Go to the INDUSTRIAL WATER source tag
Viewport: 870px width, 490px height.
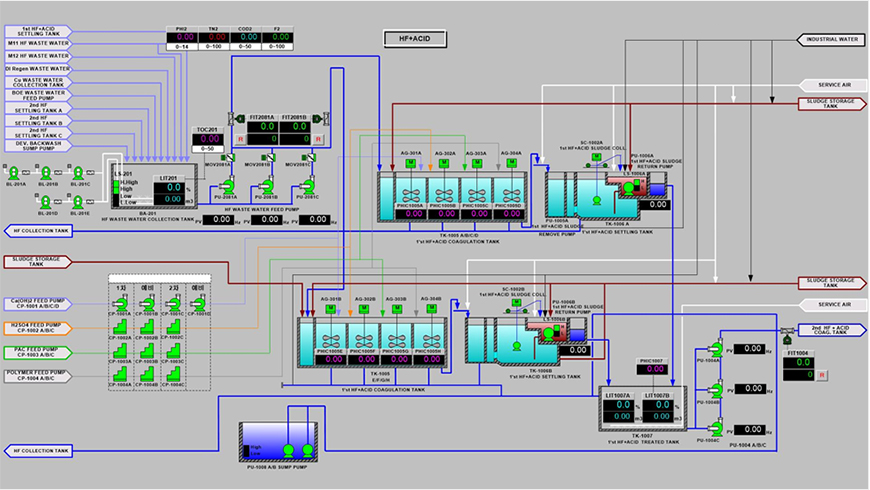[831, 40]
